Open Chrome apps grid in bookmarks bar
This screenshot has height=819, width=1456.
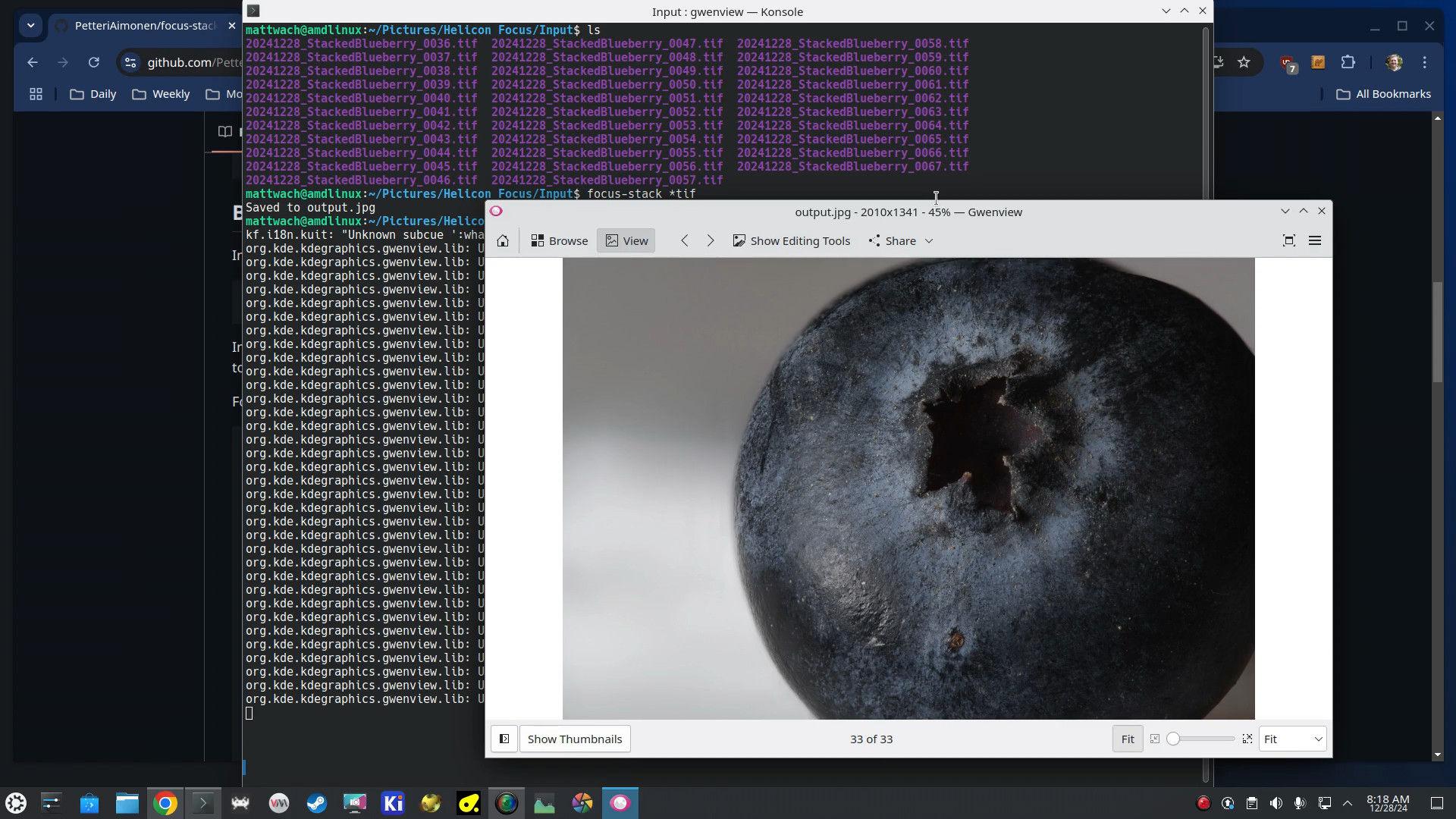pyautogui.click(x=36, y=94)
